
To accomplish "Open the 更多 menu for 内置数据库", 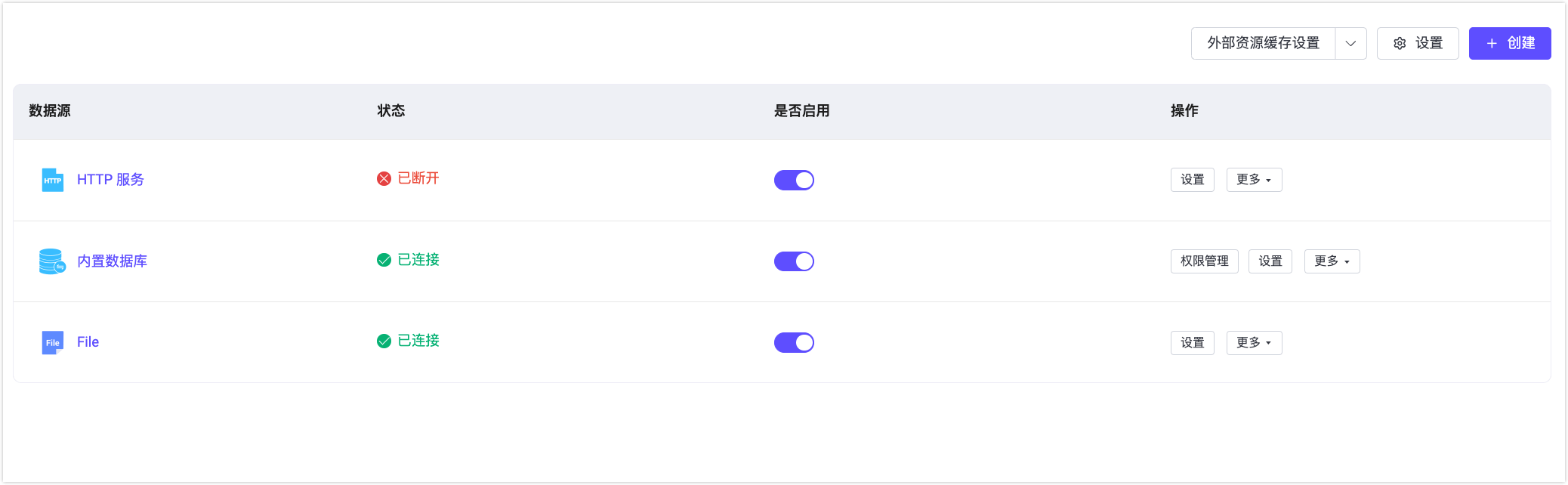I will 1332,261.
